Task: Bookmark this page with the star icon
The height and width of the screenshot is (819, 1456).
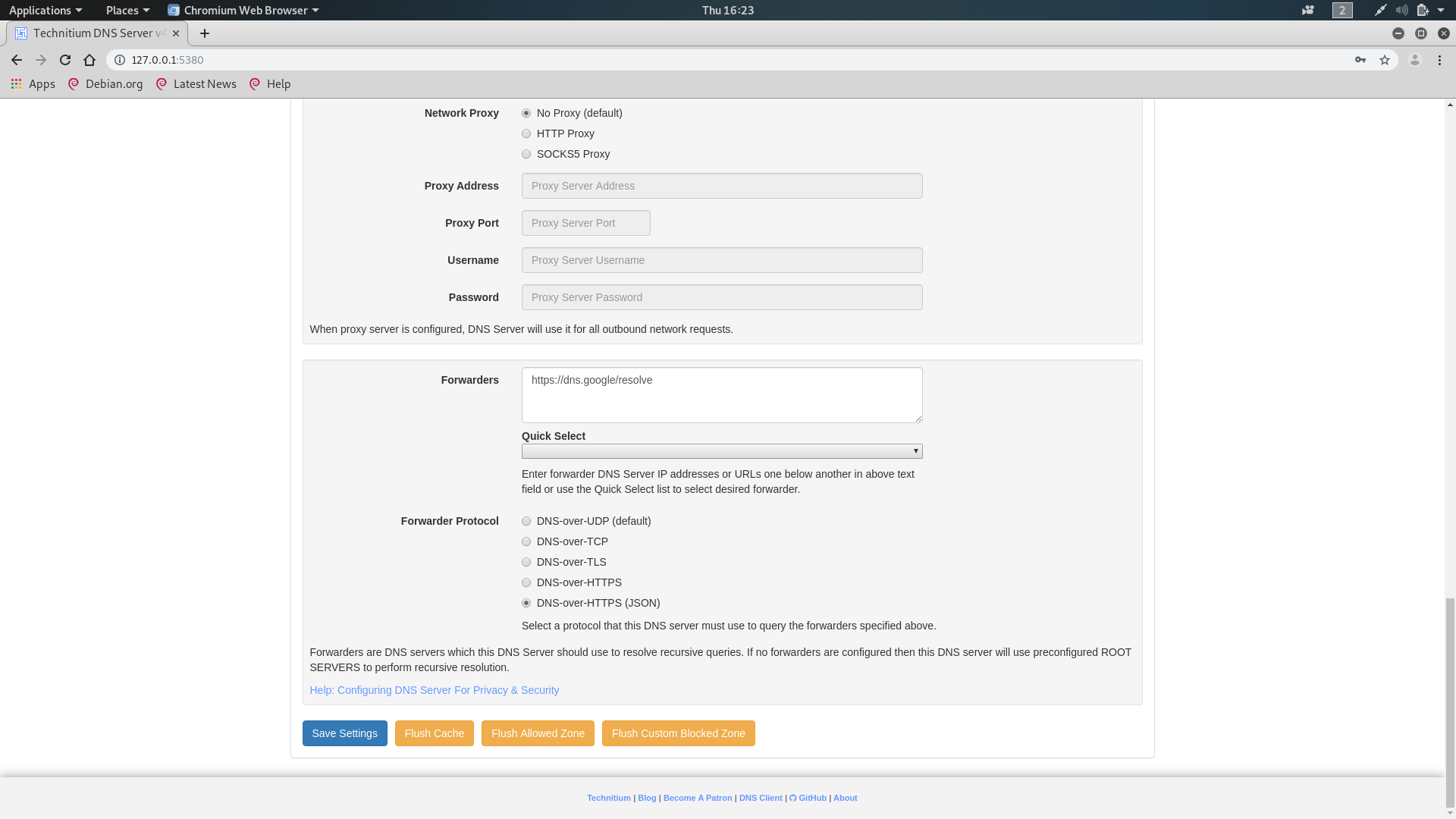Action: point(1385,59)
